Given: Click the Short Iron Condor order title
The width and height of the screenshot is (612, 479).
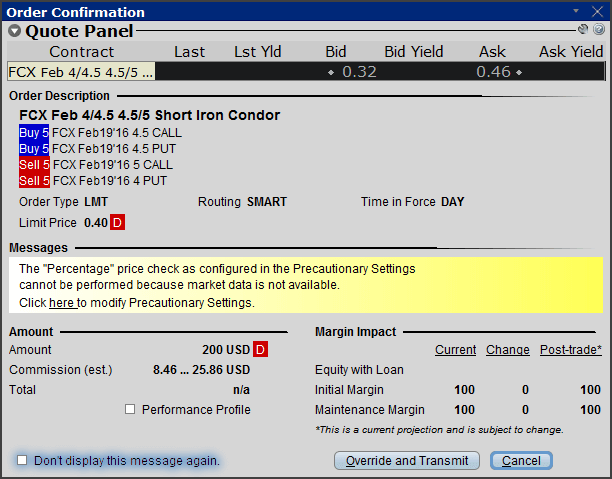Looking at the screenshot, I should pyautogui.click(x=149, y=115).
